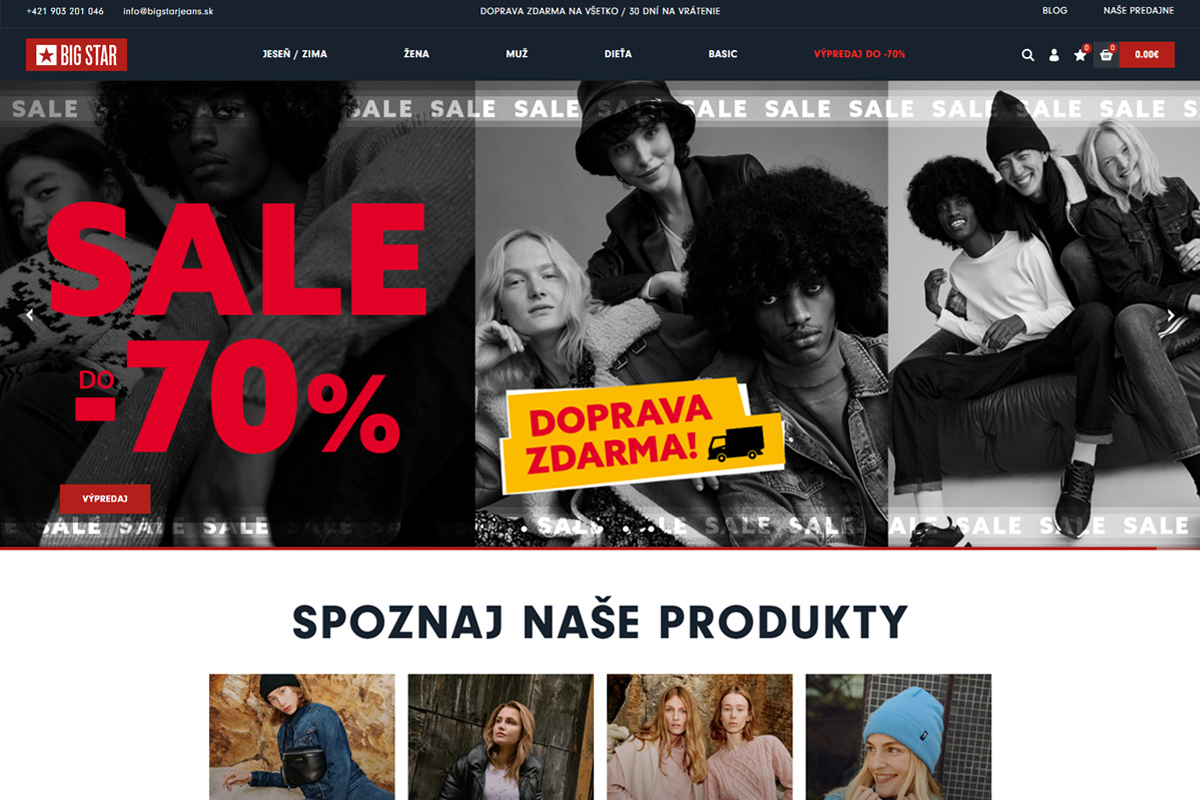Open the blue beanie product thumbnail
The height and width of the screenshot is (800, 1200).
(x=899, y=737)
